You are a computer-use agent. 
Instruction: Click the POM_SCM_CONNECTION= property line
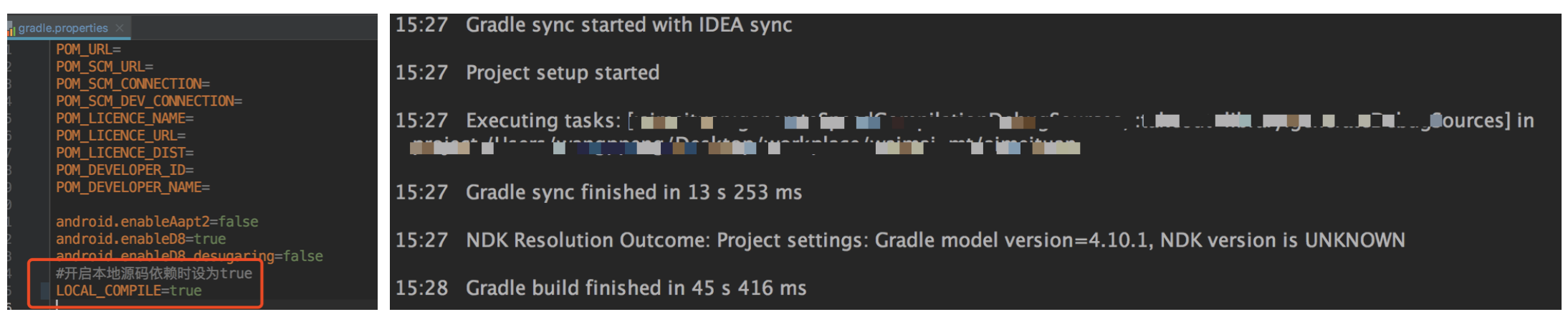[133, 84]
